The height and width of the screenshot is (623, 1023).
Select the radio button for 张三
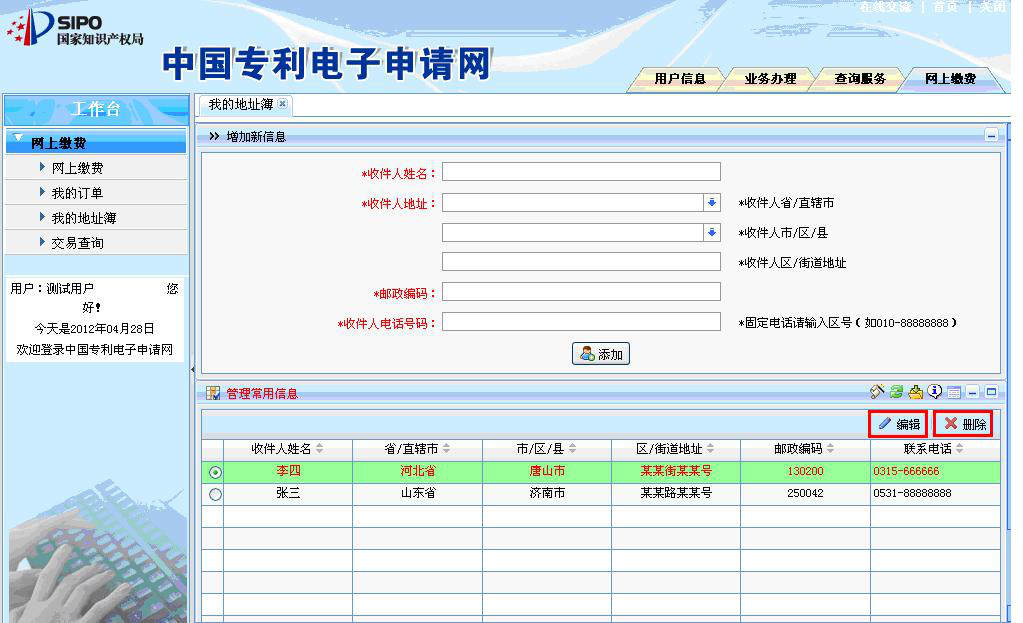tap(215, 494)
